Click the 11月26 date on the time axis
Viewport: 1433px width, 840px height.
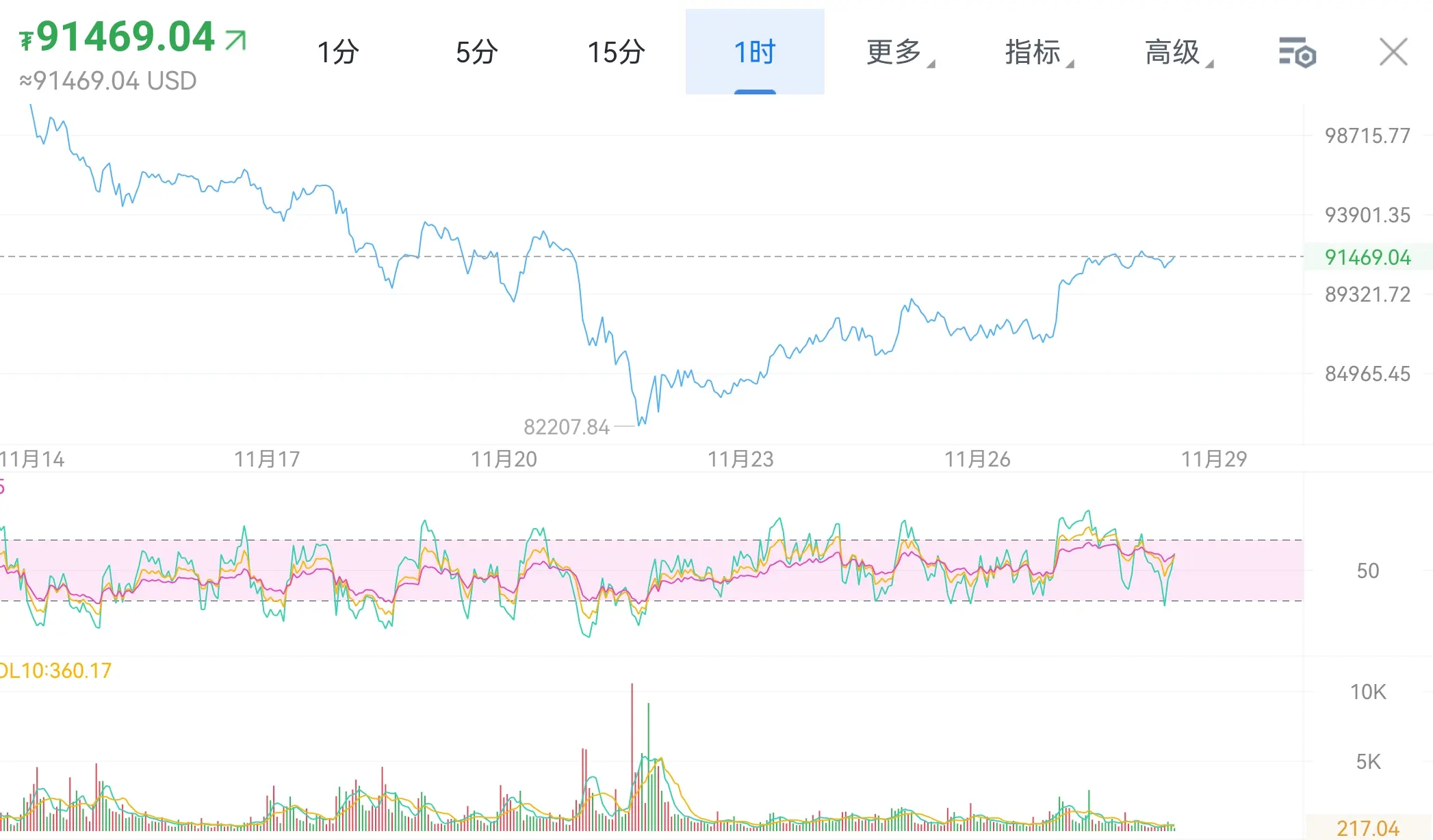point(977,459)
